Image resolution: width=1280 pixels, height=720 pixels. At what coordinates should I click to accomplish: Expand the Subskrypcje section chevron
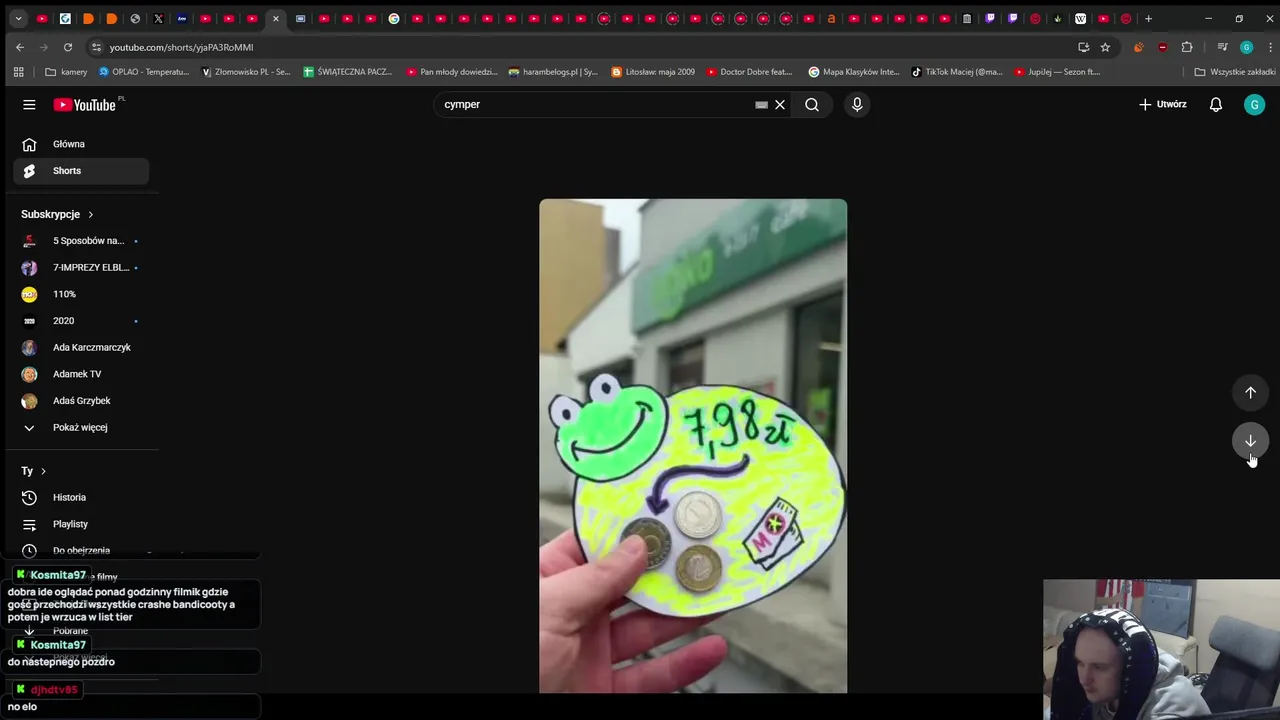(x=90, y=214)
